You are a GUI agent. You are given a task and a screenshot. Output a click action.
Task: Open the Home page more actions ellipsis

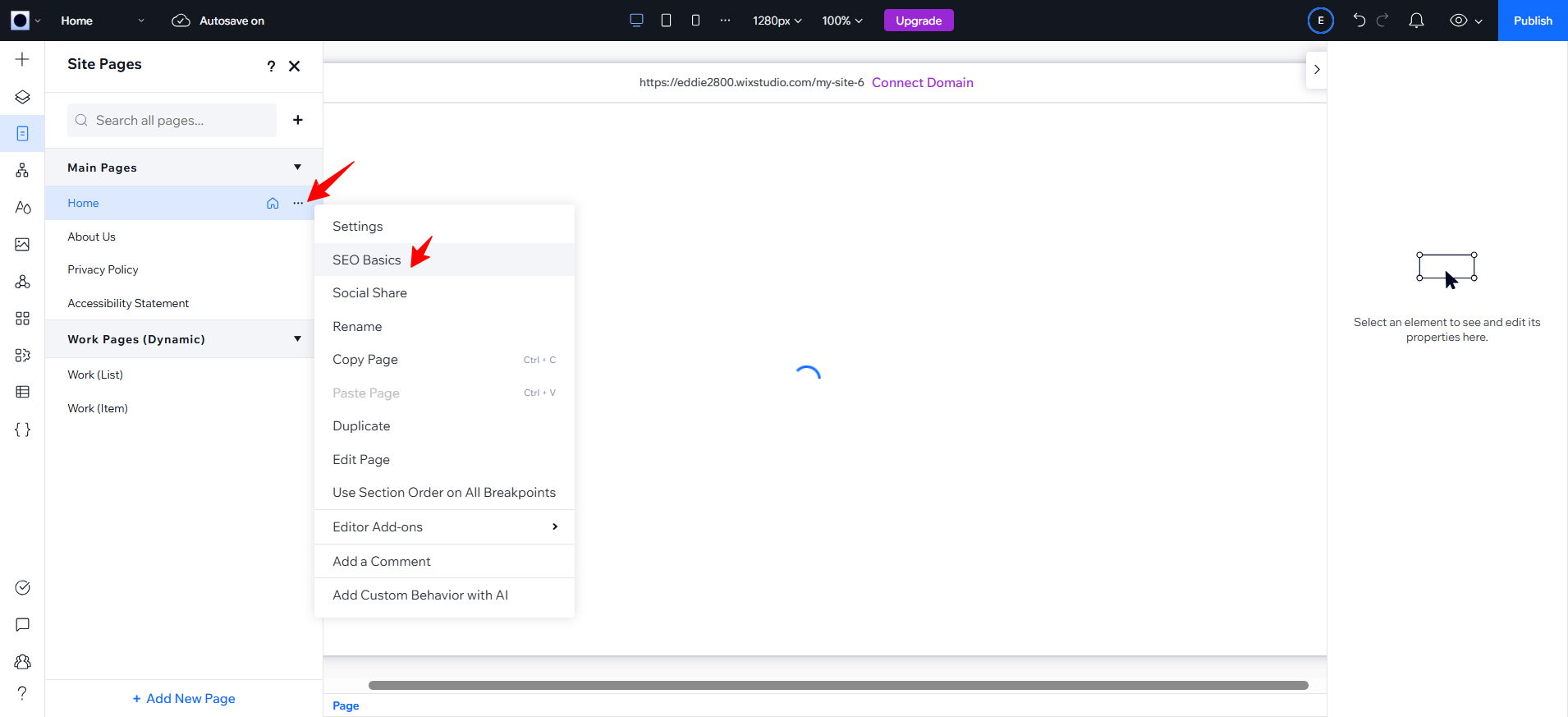pos(298,203)
